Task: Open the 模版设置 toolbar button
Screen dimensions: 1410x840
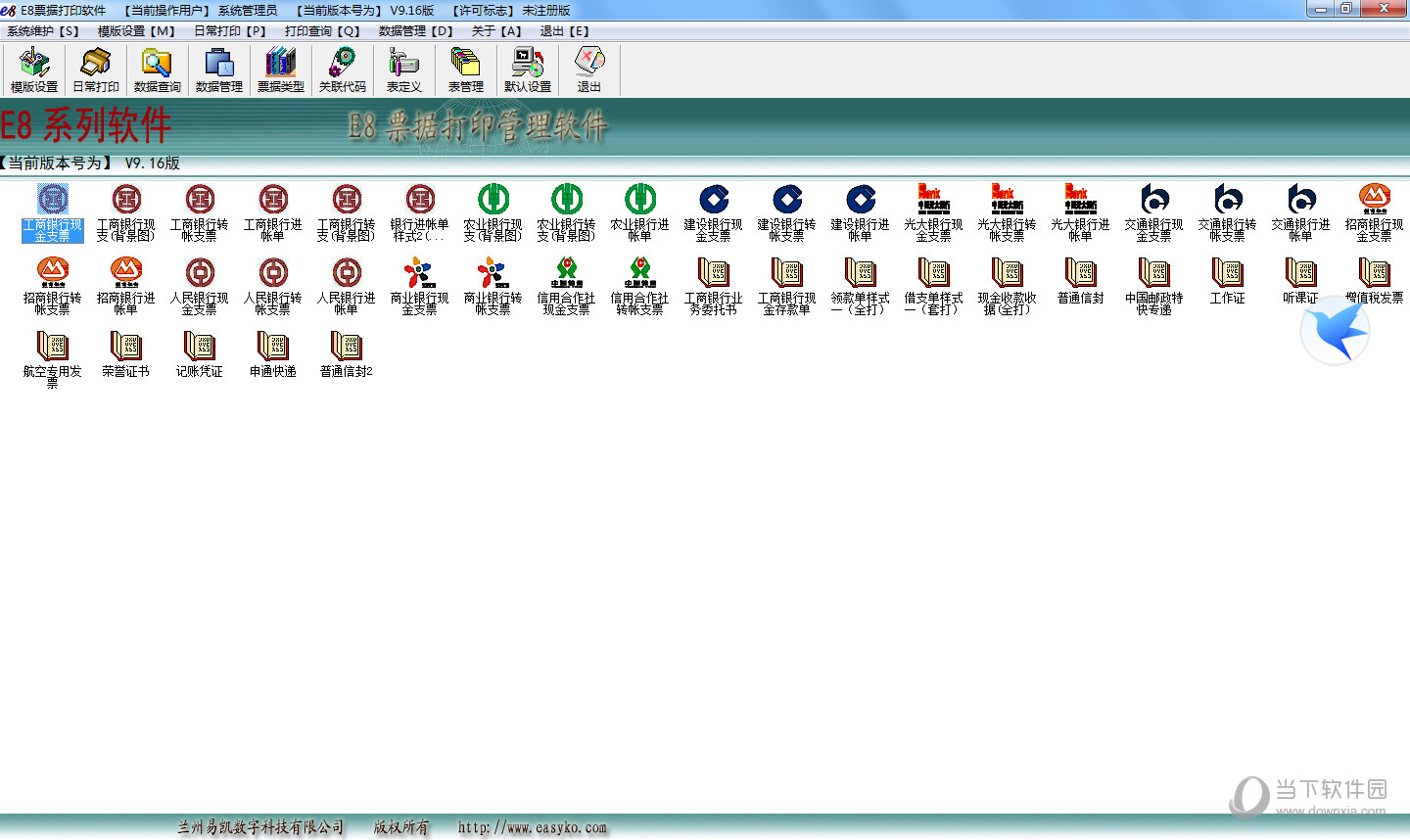Action: [x=34, y=70]
